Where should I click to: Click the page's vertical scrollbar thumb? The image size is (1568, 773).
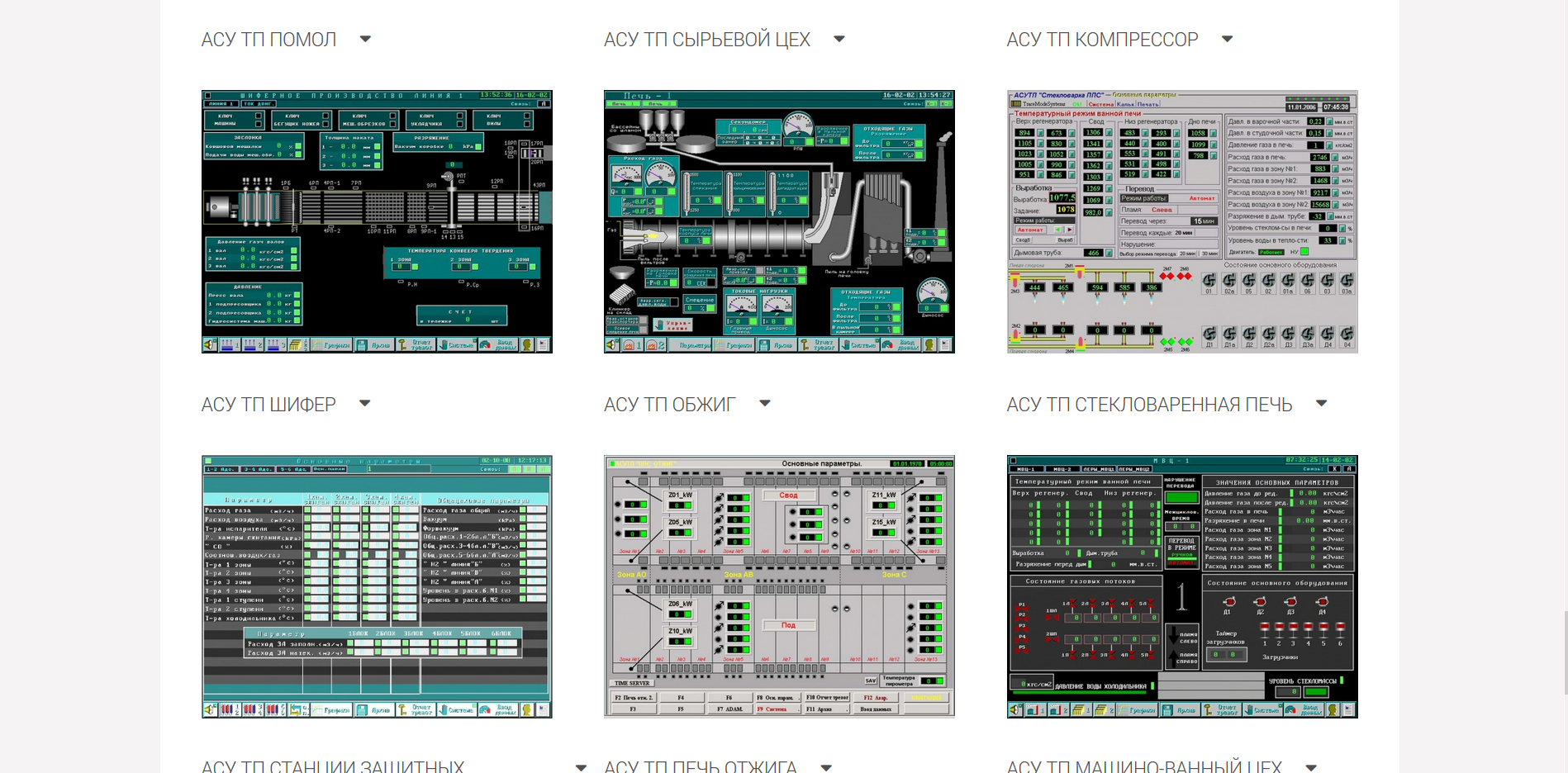pyautogui.click(x=1564, y=652)
